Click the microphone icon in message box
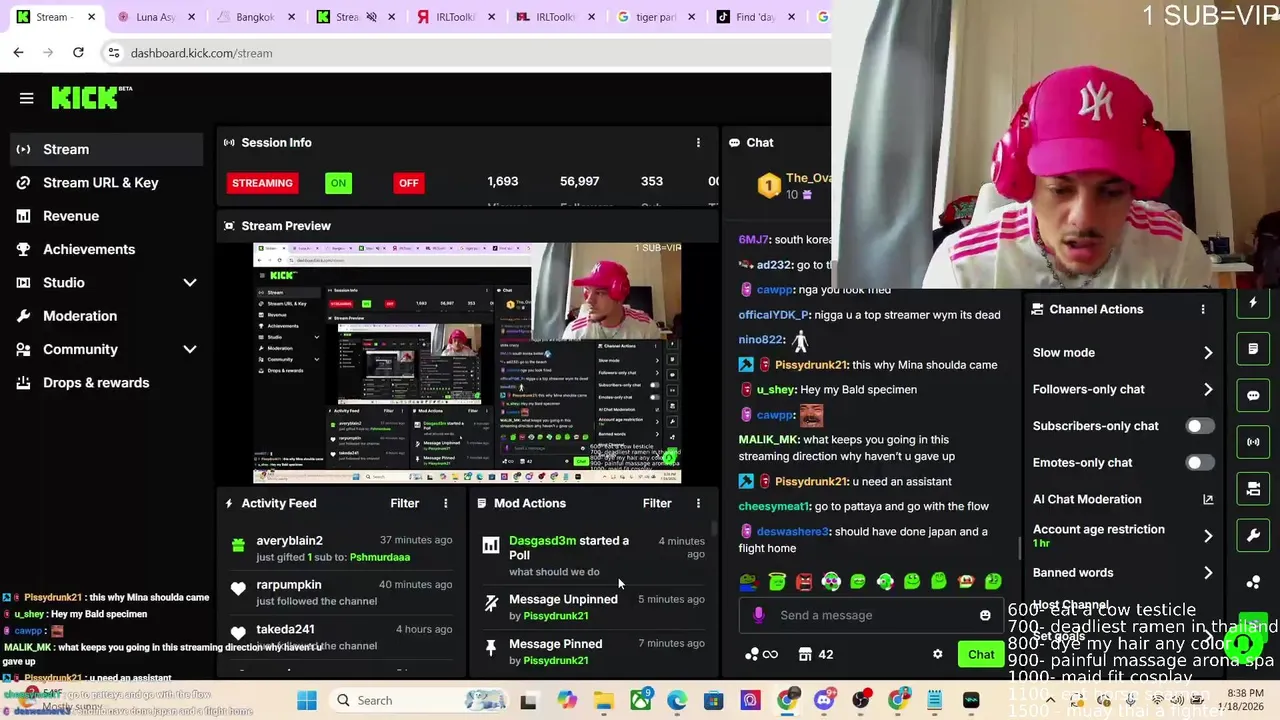Viewport: 1280px width, 720px height. point(759,615)
